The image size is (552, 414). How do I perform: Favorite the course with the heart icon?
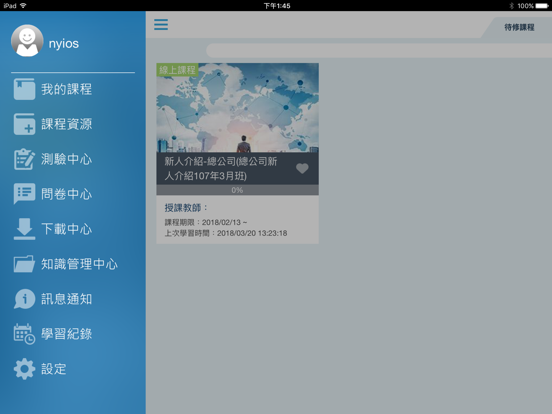click(x=302, y=168)
